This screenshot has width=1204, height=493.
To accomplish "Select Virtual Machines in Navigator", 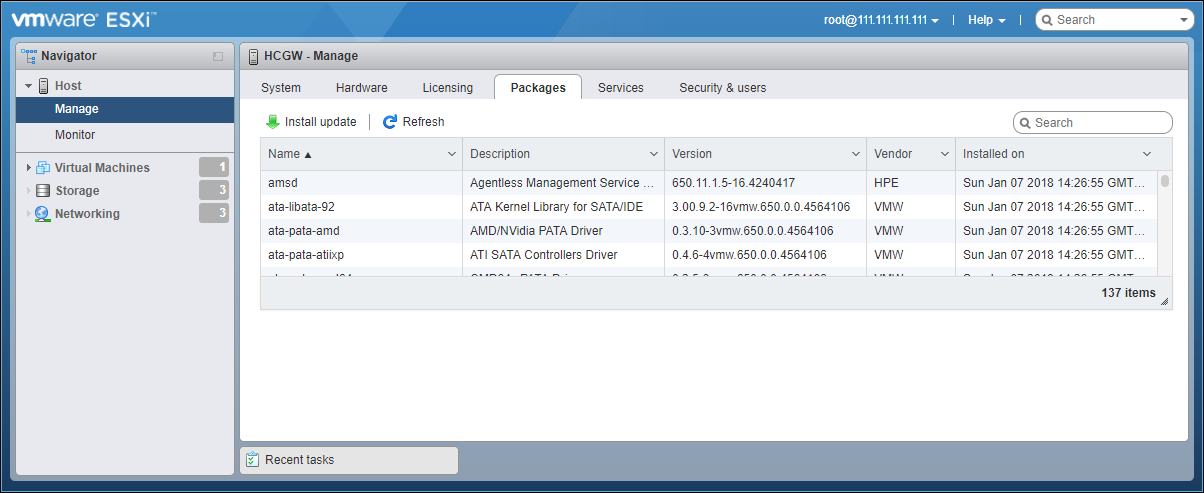I will [x=102, y=168].
